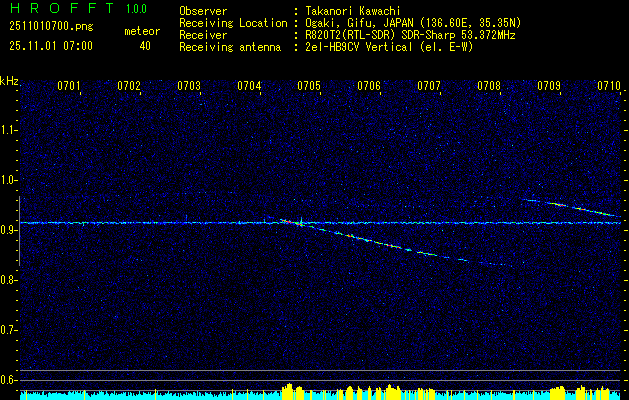This screenshot has width=629, height=400.
Task: Click the 0710 time label
Action: (x=608, y=87)
